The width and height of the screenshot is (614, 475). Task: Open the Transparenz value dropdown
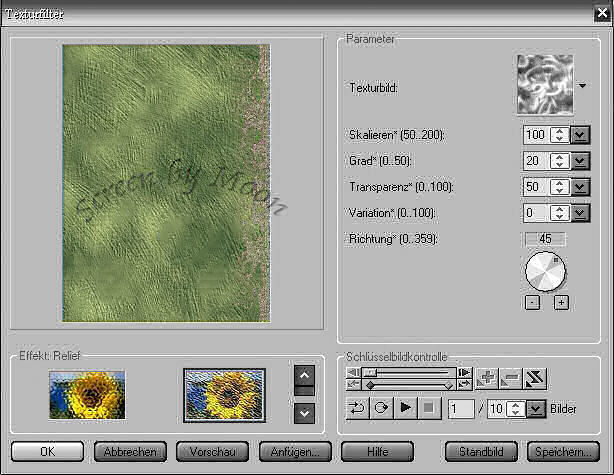coord(580,186)
